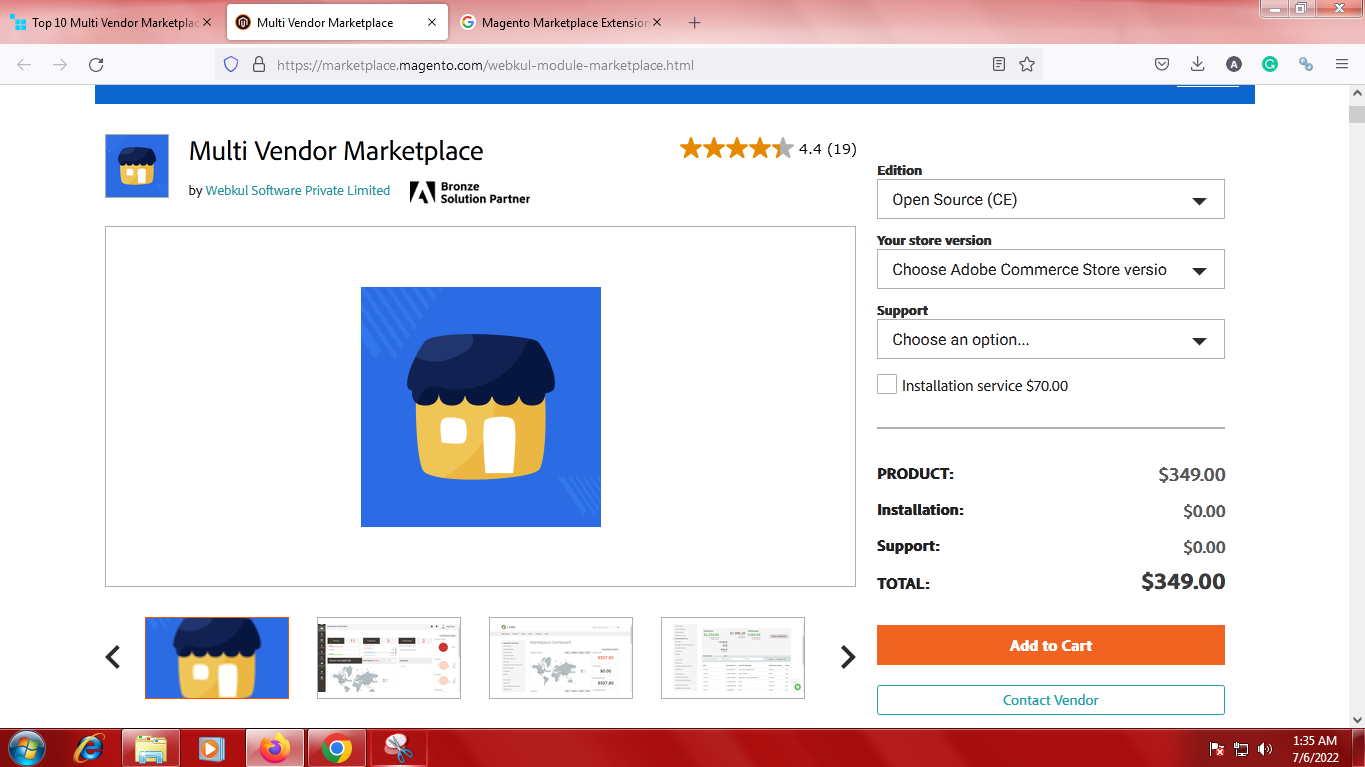Click the Add to Cart button
1365x767 pixels.
pyautogui.click(x=1051, y=645)
